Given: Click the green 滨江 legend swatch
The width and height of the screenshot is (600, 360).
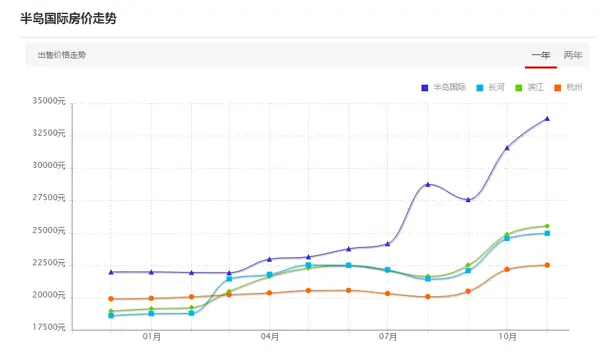Looking at the screenshot, I should pos(518,88).
